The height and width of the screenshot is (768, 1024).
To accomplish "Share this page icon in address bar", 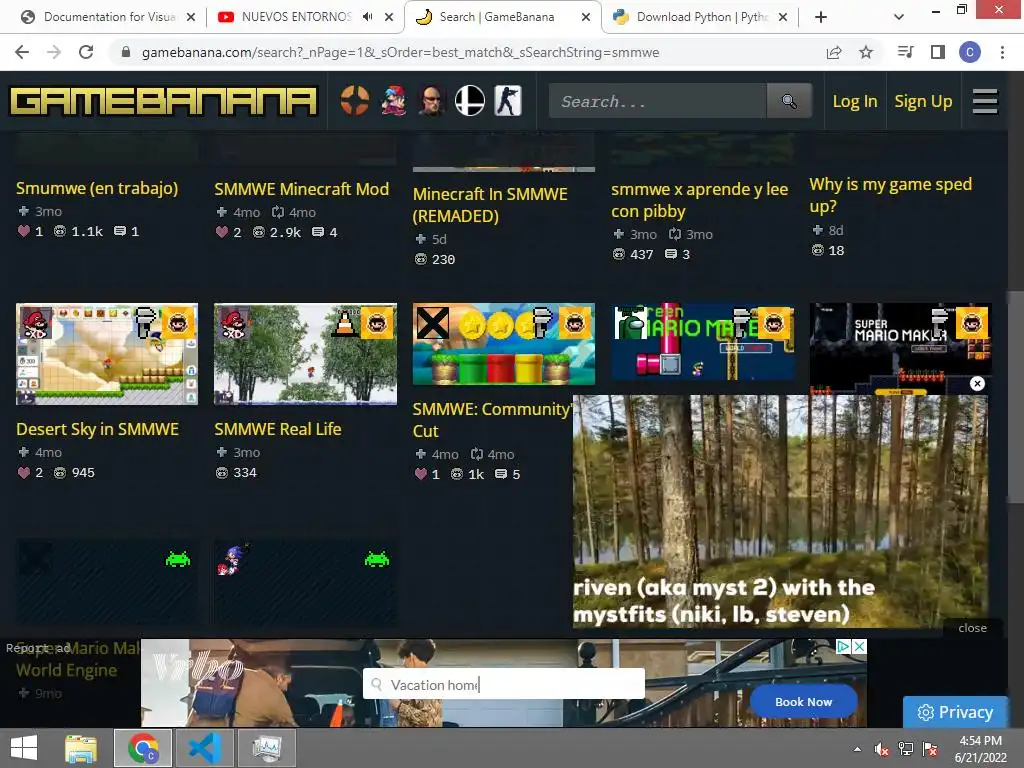I will (834, 52).
